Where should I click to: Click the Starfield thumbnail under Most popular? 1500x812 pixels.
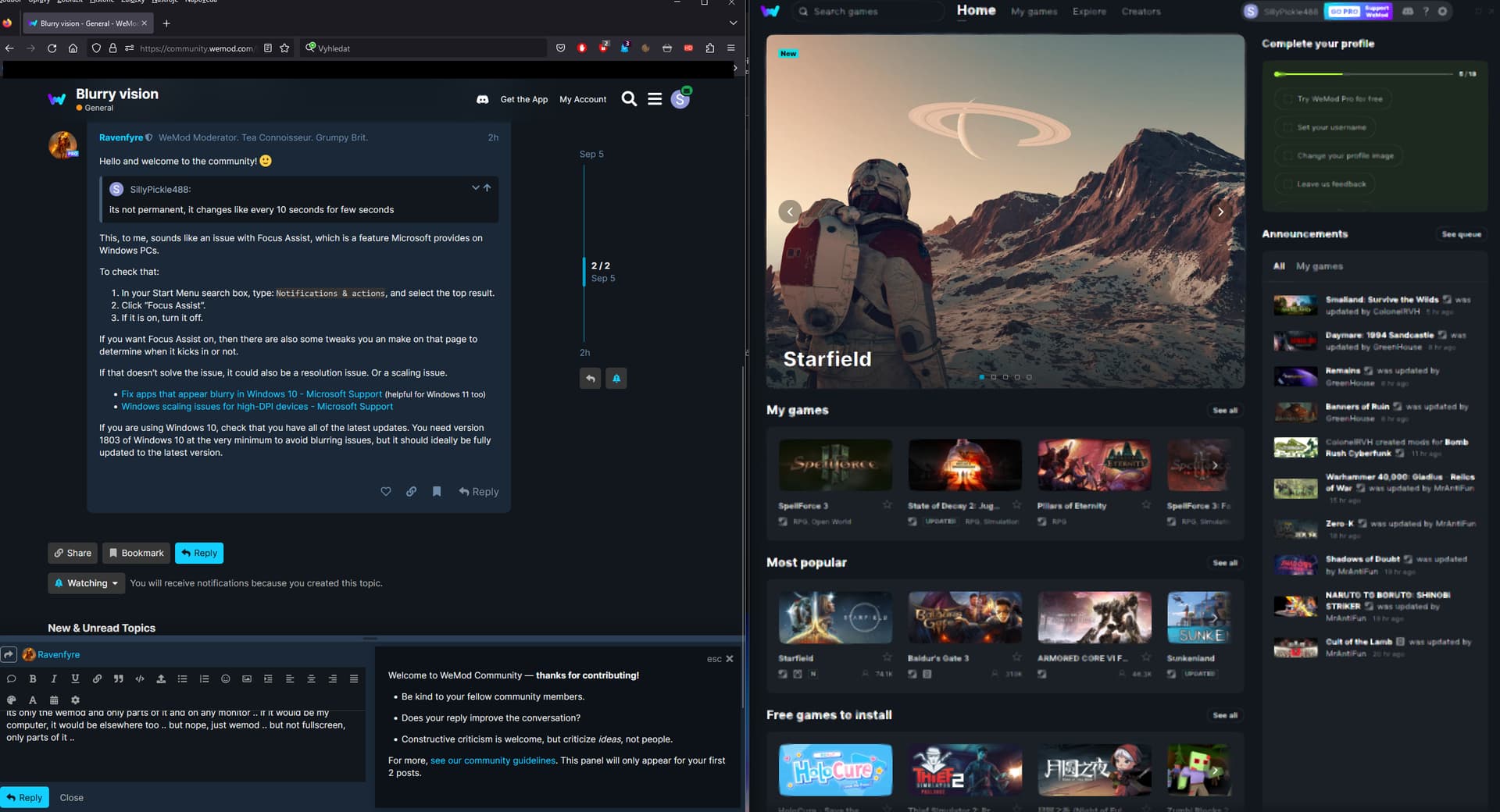(x=834, y=618)
